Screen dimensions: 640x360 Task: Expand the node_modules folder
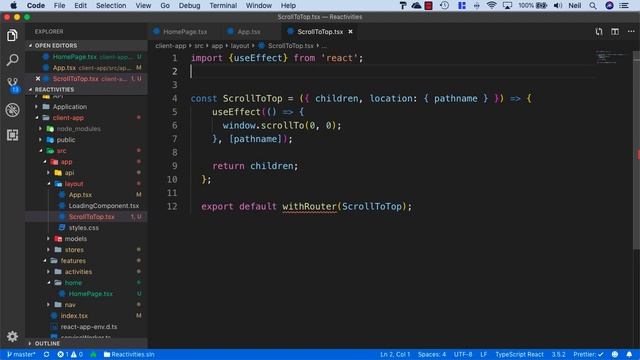click(x=78, y=129)
